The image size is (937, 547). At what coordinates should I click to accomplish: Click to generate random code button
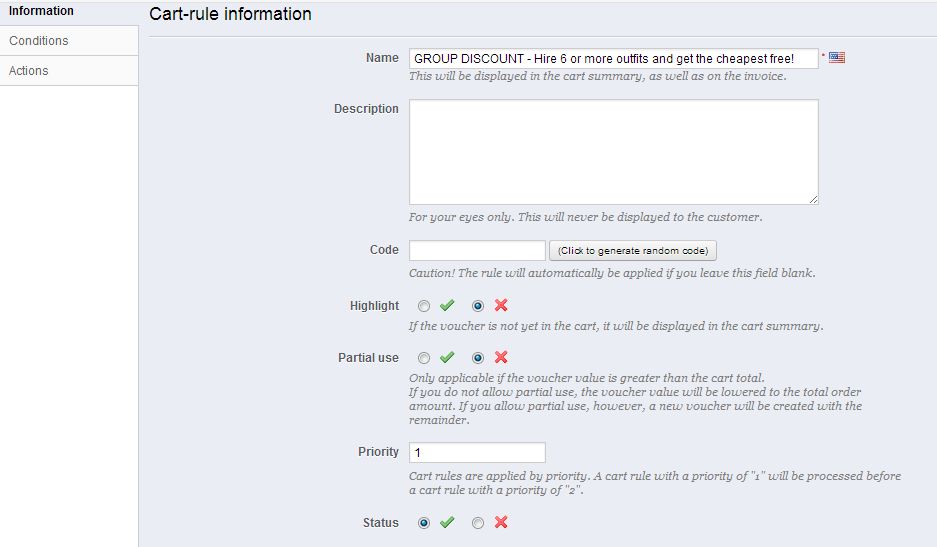(633, 250)
